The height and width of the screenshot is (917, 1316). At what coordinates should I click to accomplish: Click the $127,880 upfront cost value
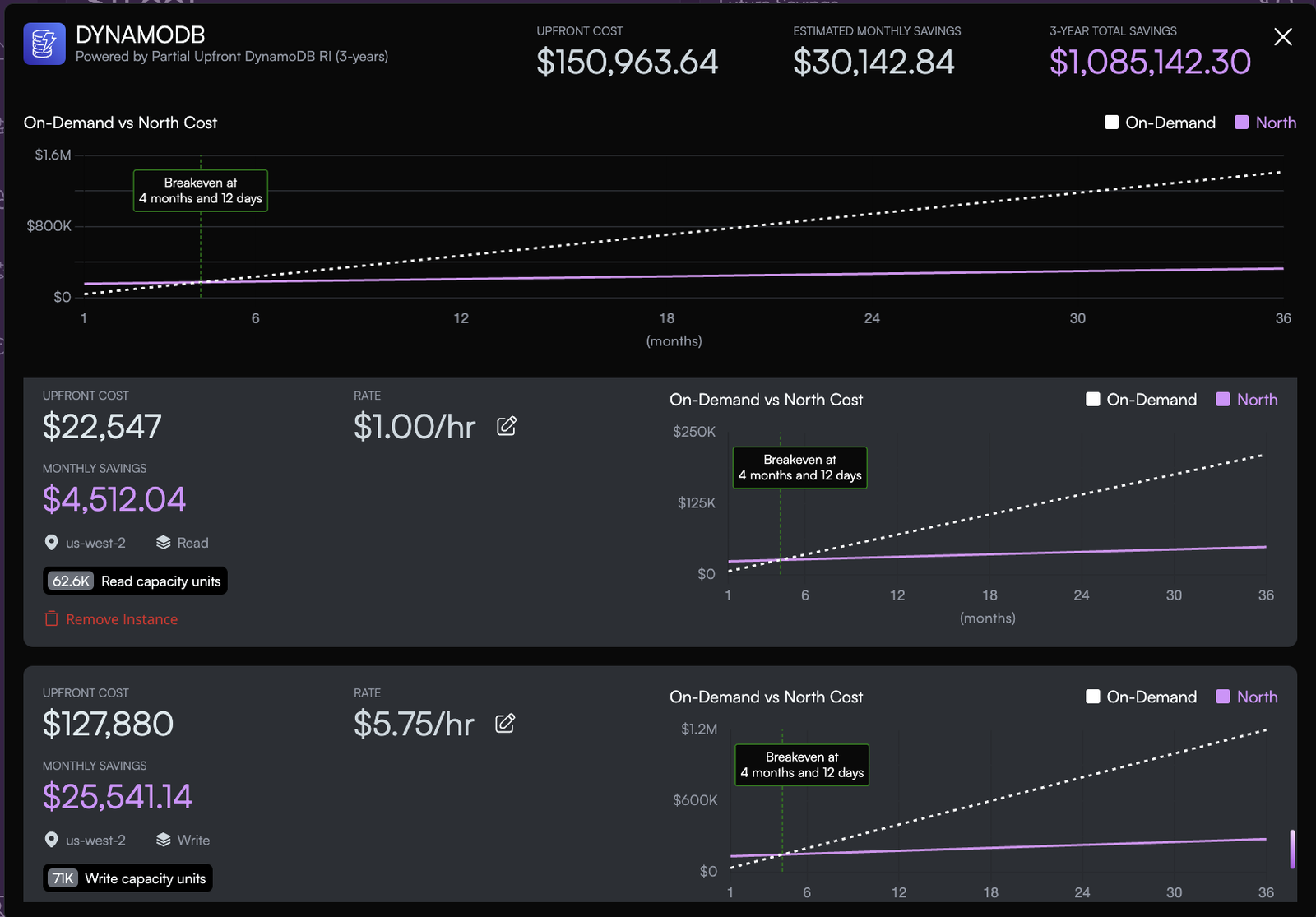tap(108, 725)
